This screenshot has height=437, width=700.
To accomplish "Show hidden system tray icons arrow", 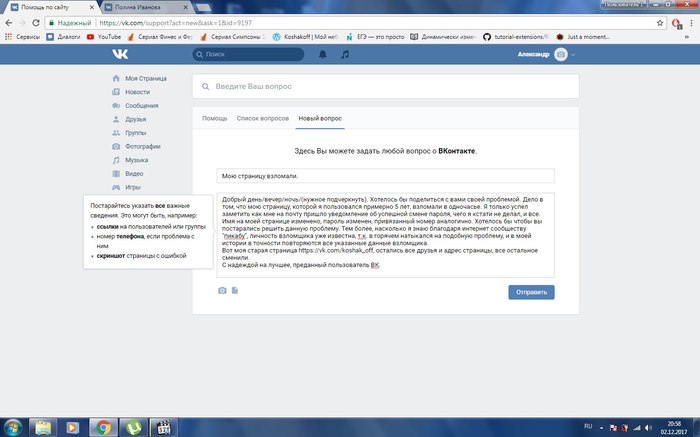I will tap(603, 427).
